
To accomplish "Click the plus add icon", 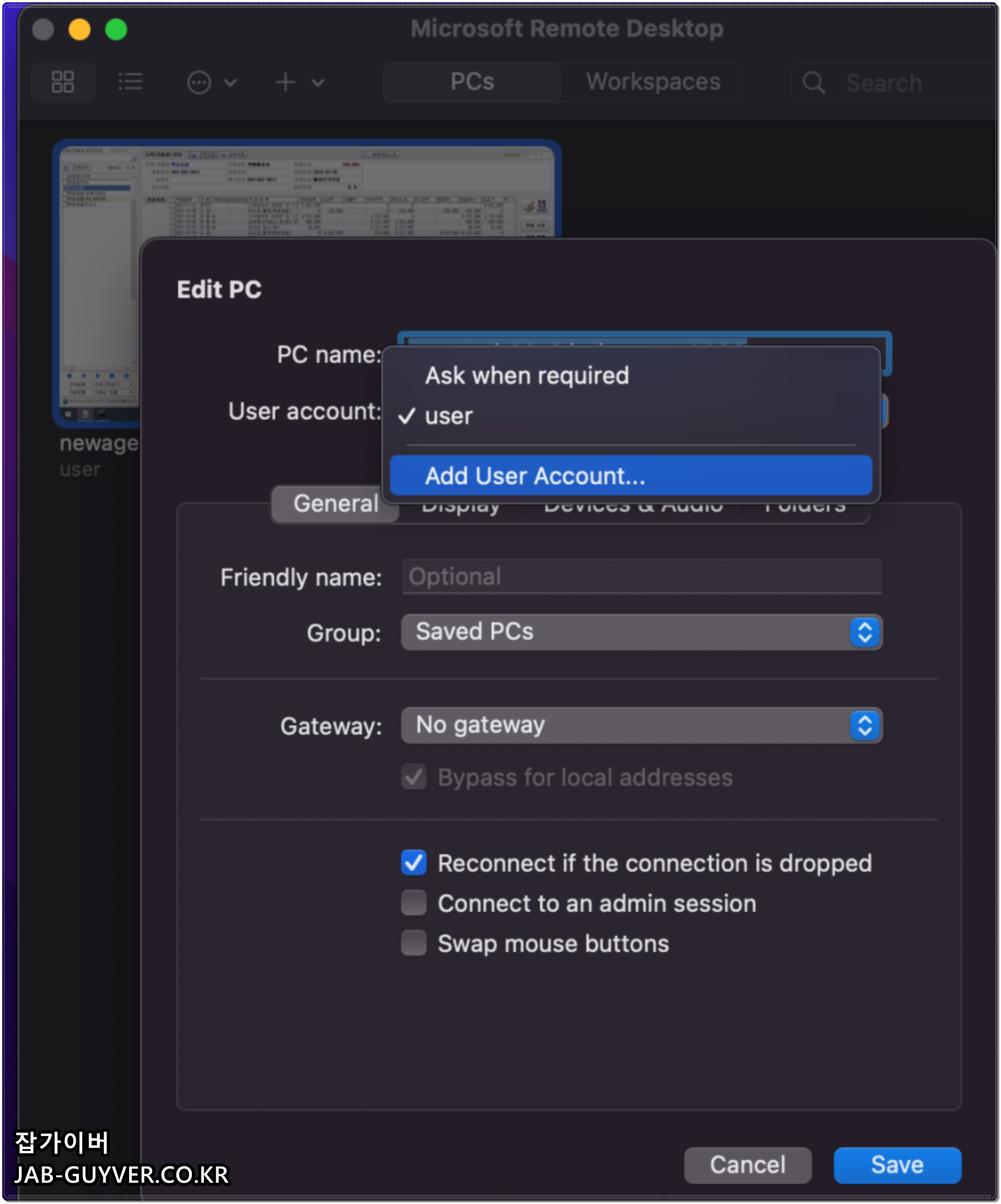I will tap(285, 82).
